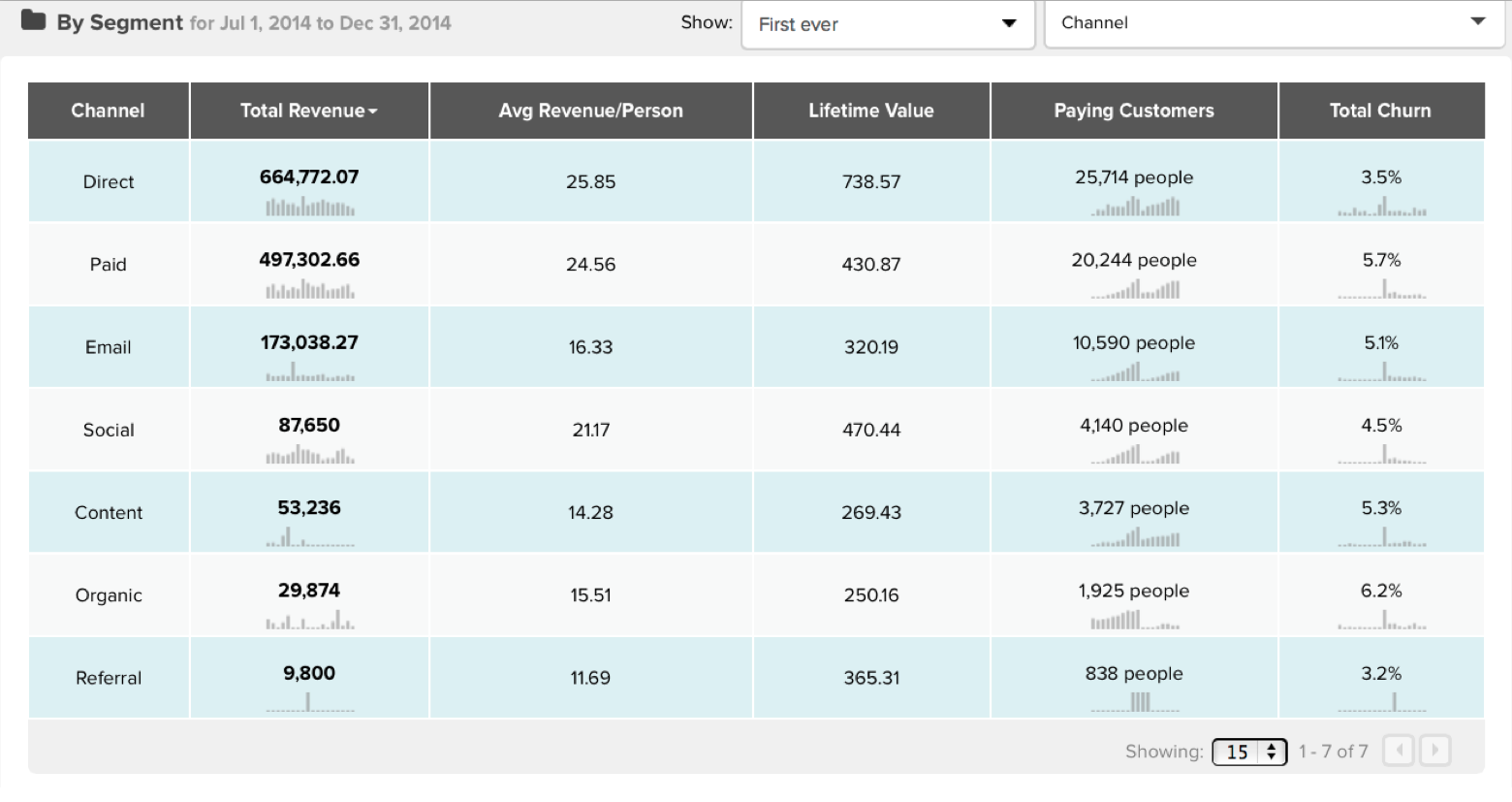Go to the previous page arrow
The height and width of the screenshot is (802, 1512).
coord(1399,751)
